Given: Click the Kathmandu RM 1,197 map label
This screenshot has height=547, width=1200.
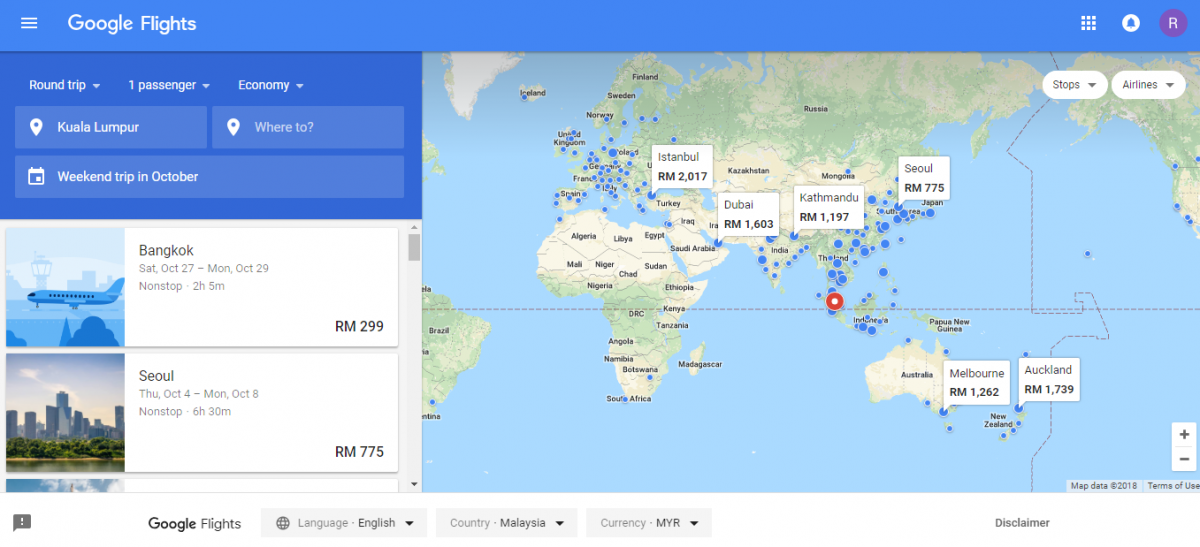Looking at the screenshot, I should [x=829, y=207].
